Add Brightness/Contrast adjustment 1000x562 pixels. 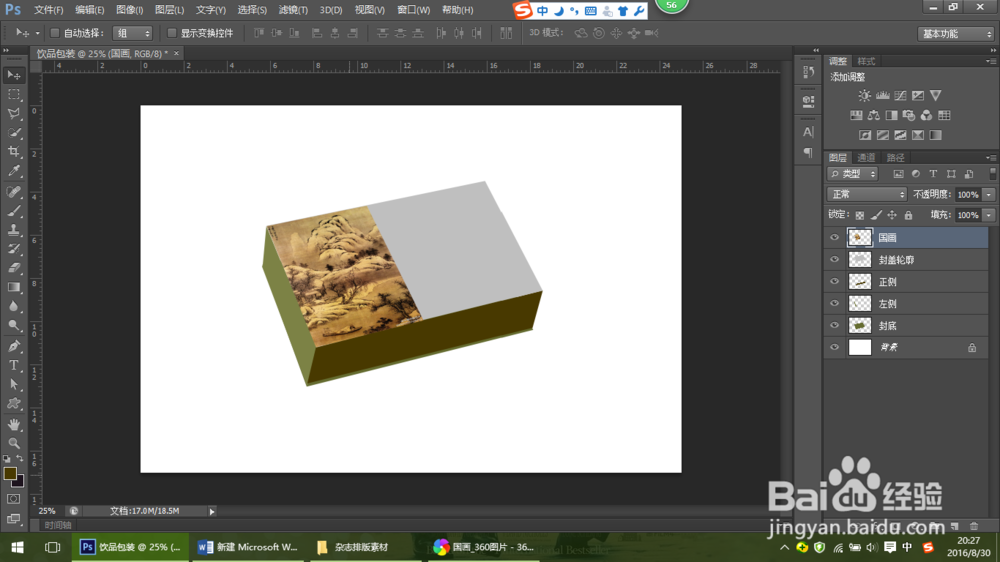click(864, 96)
